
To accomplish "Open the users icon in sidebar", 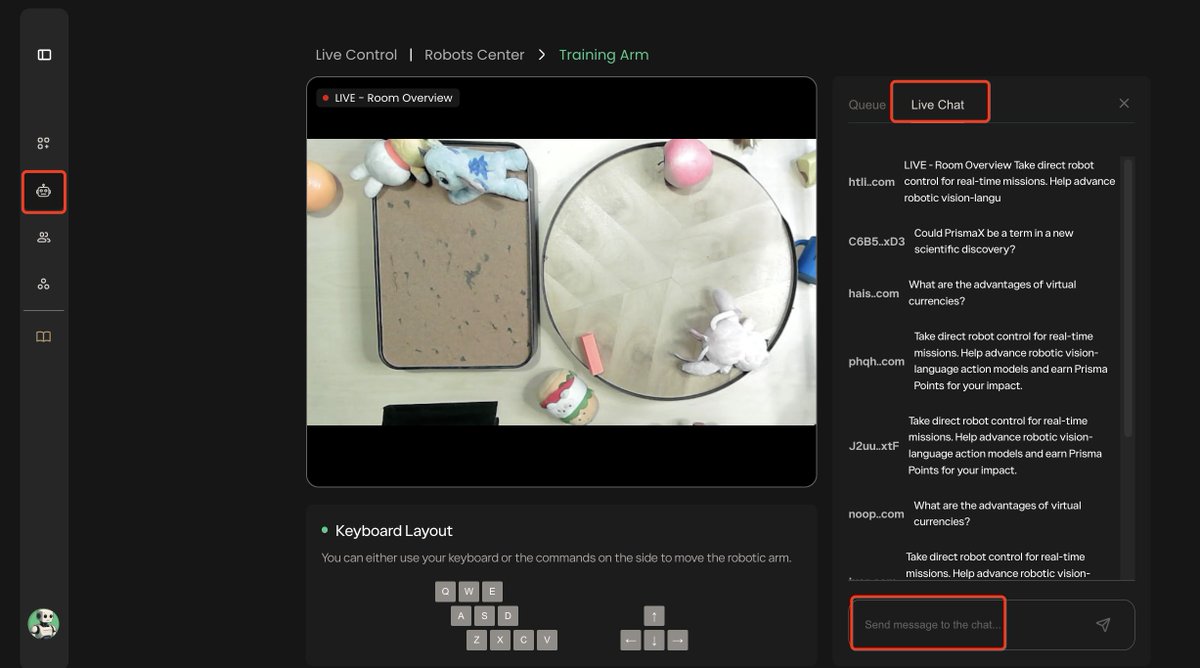I will point(44,238).
